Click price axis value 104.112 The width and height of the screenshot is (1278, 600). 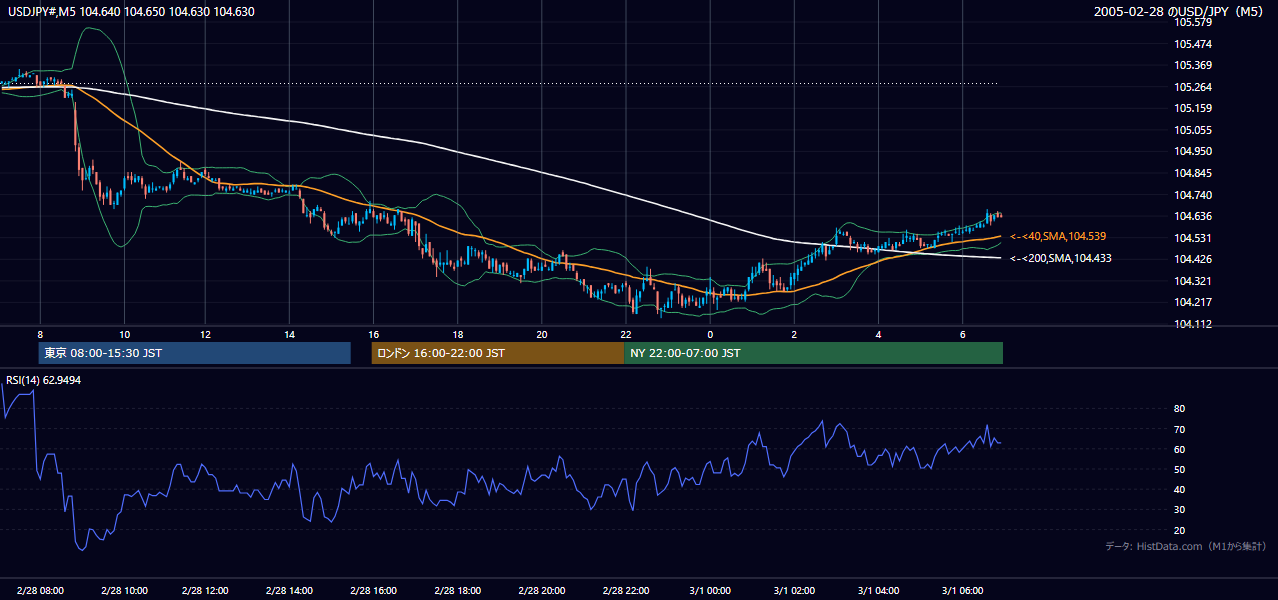(x=1194, y=324)
